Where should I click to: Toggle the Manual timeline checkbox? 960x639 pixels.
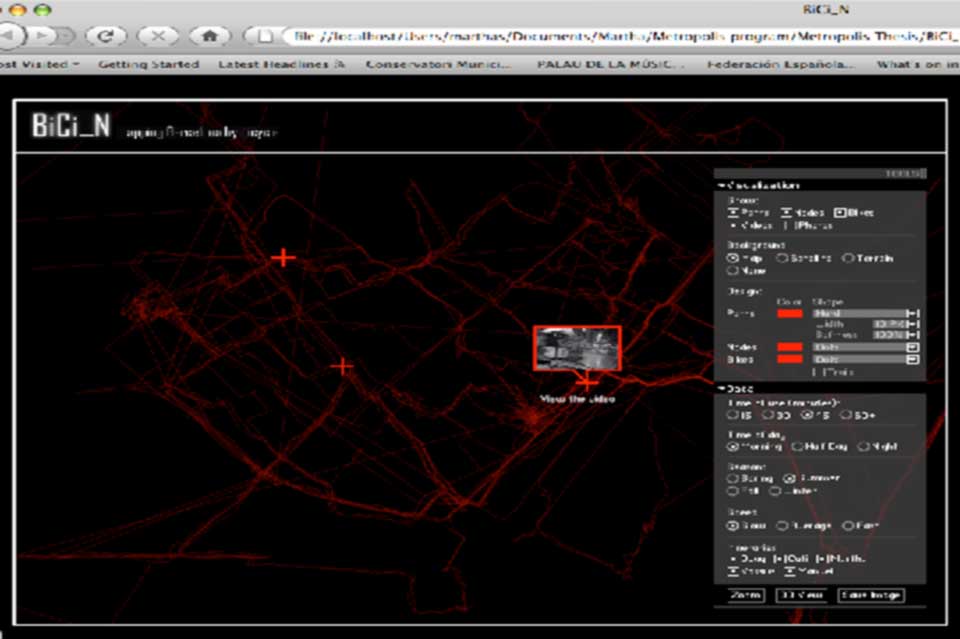790,571
